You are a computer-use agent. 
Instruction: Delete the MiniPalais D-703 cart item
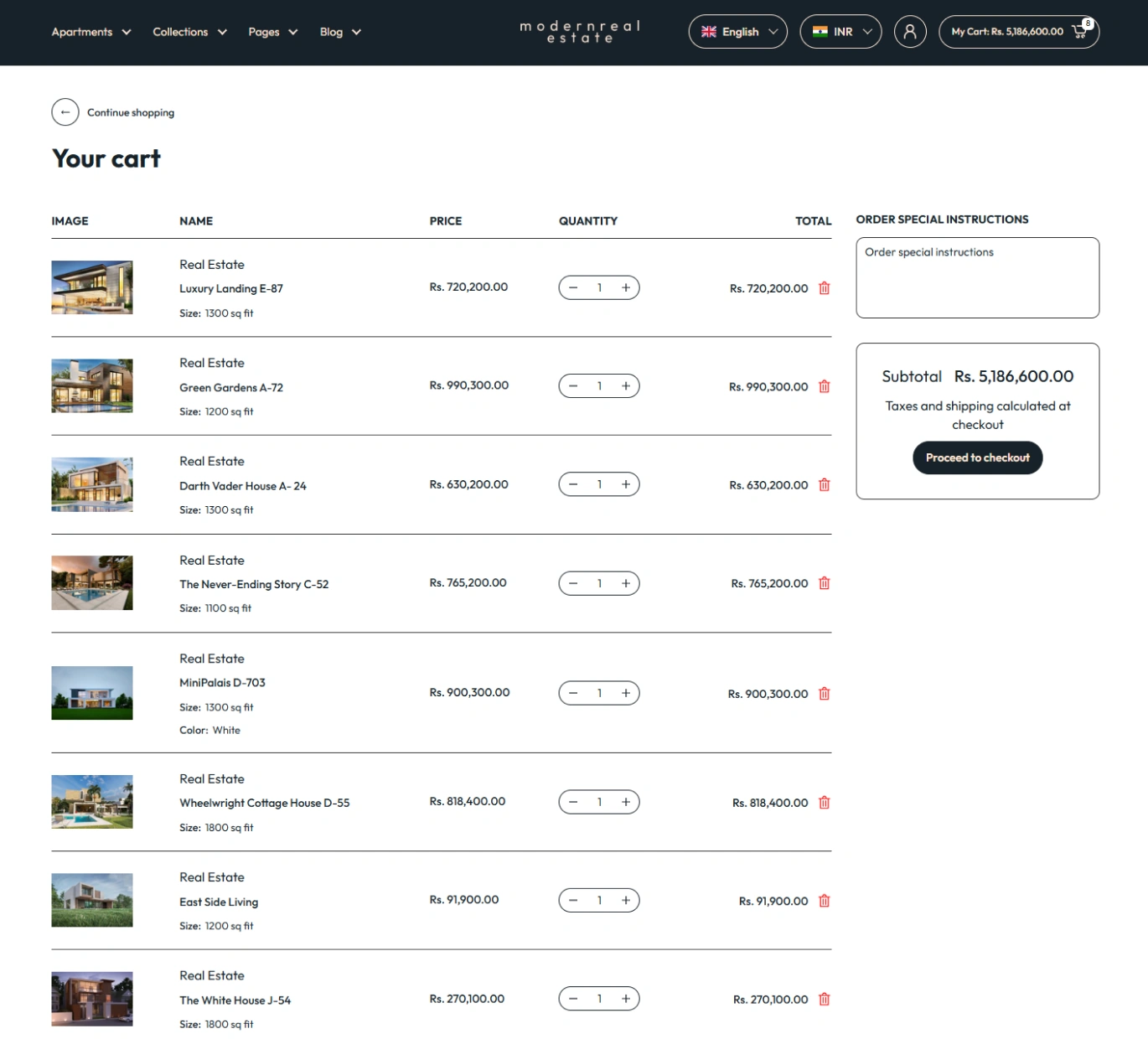tap(824, 694)
